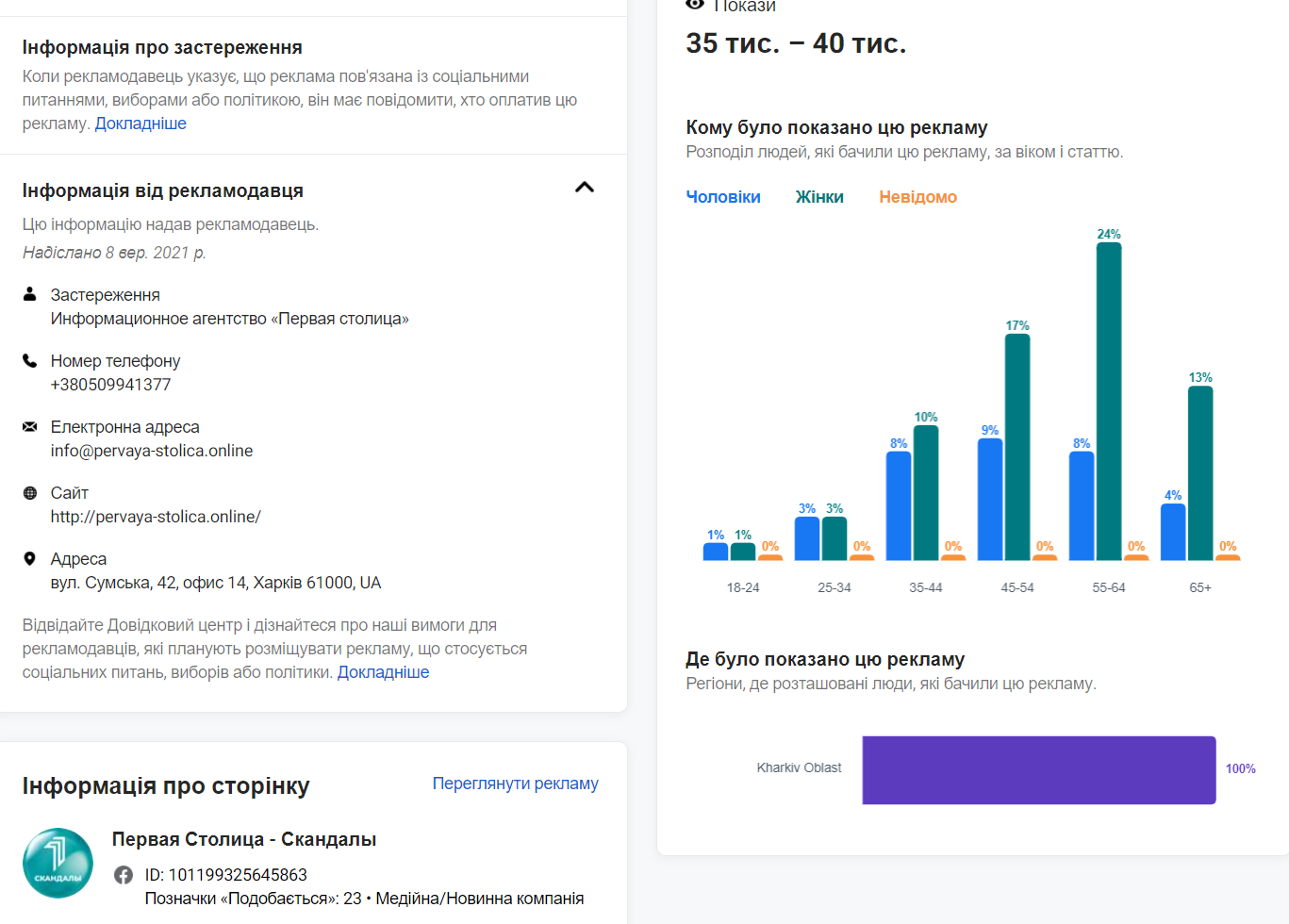The width and height of the screenshot is (1289, 924).
Task: Collapse the advertiser information section chevron
Action: coord(585,188)
